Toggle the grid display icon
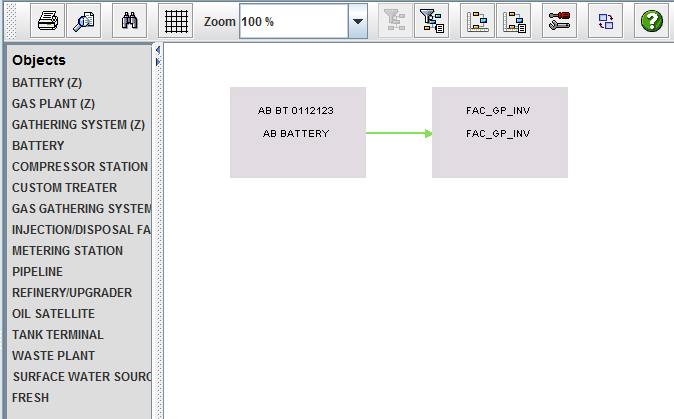 (175, 21)
